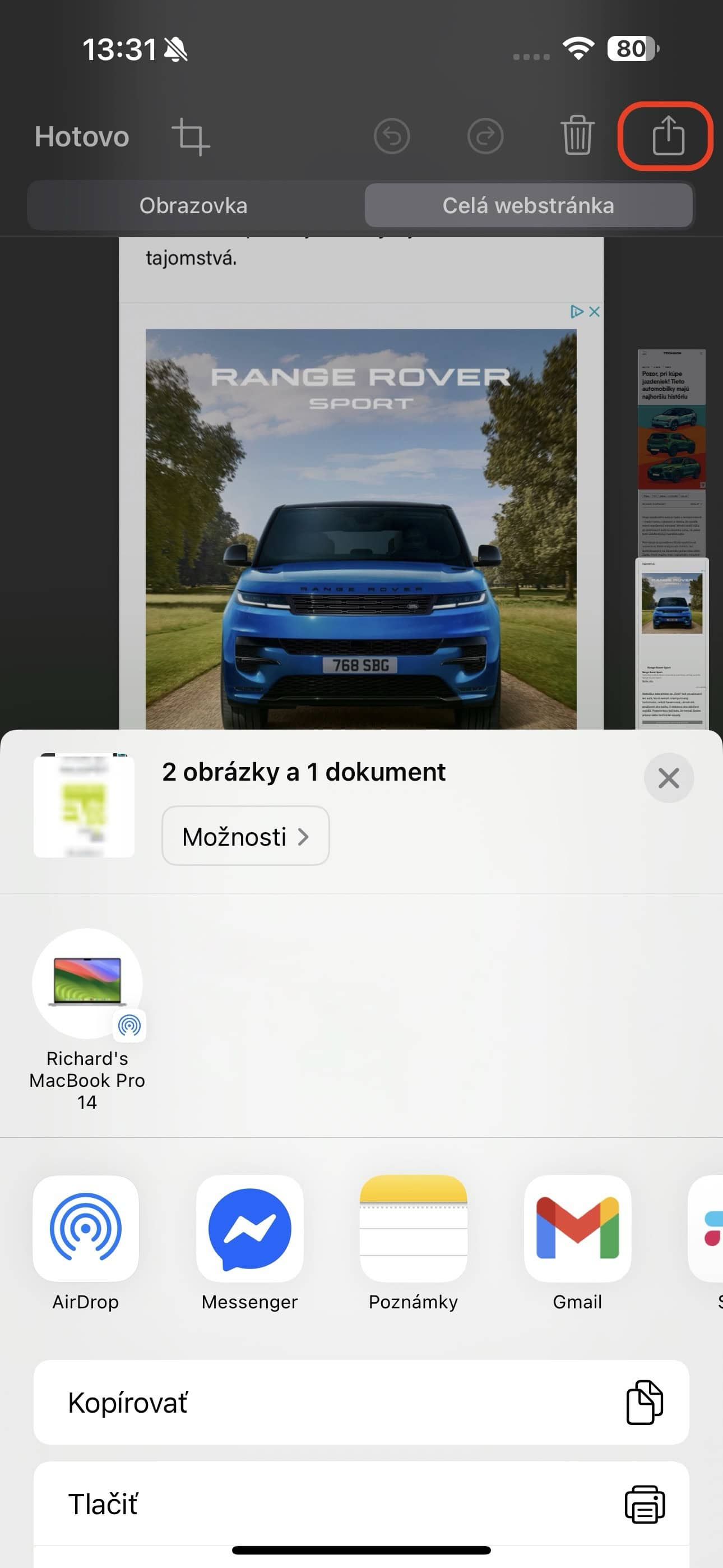
Task: Tap the Tlačiť print action
Action: [x=361, y=1504]
